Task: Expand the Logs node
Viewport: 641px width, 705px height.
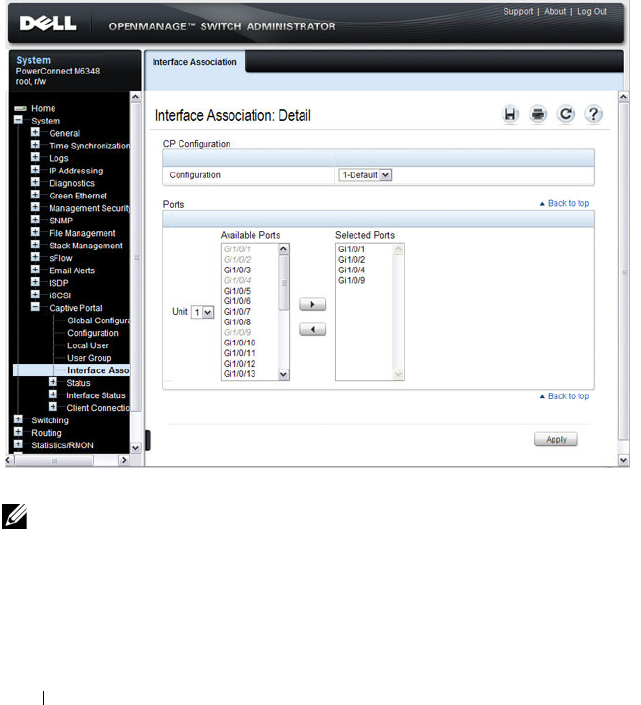Action: click(35, 157)
